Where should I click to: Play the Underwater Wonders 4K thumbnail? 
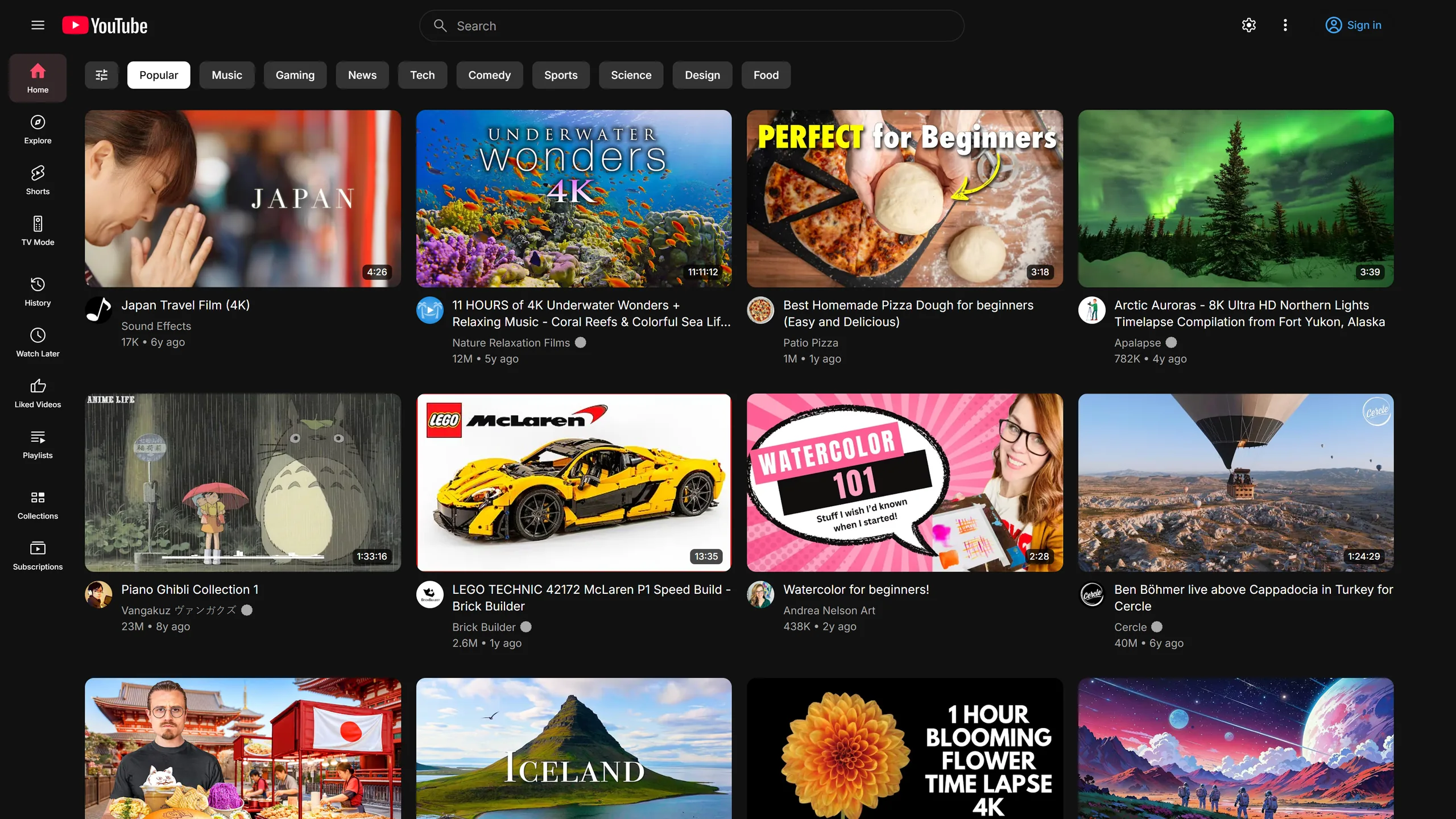573,198
